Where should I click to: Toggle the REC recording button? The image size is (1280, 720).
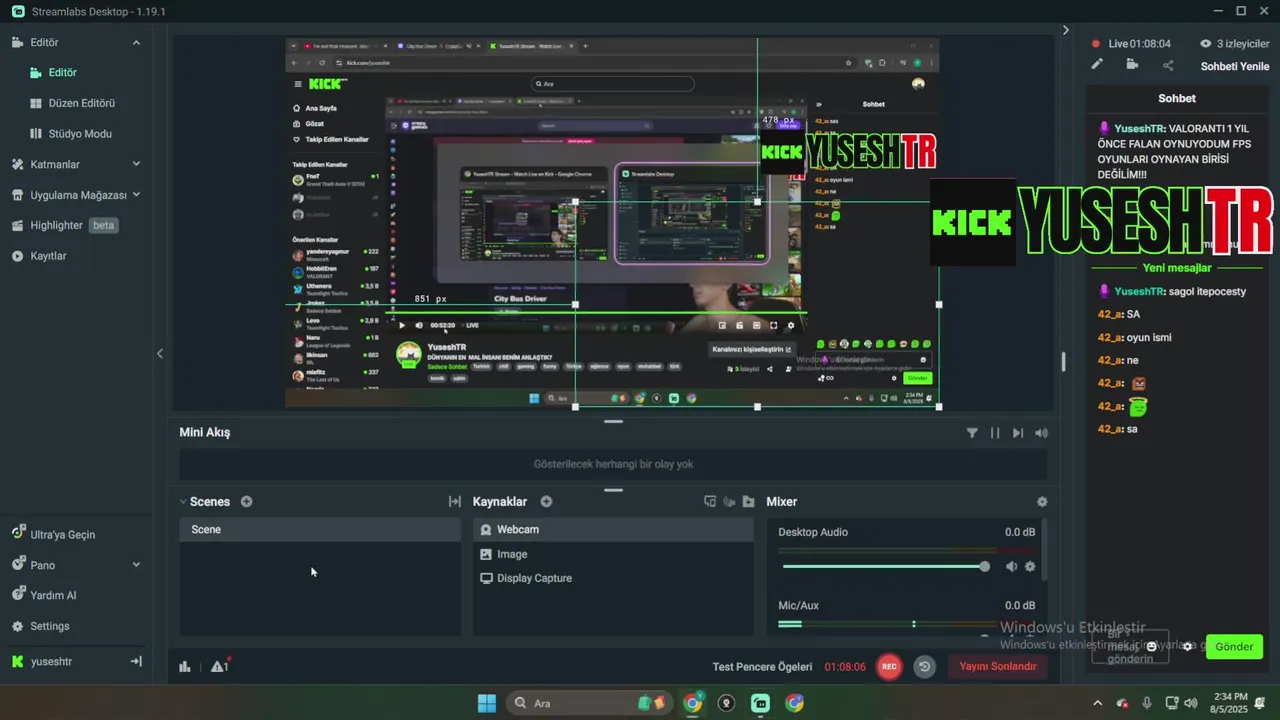click(889, 666)
